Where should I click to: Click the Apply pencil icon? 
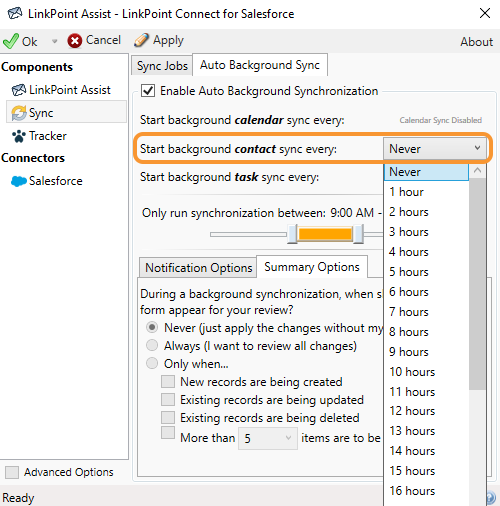(141, 40)
